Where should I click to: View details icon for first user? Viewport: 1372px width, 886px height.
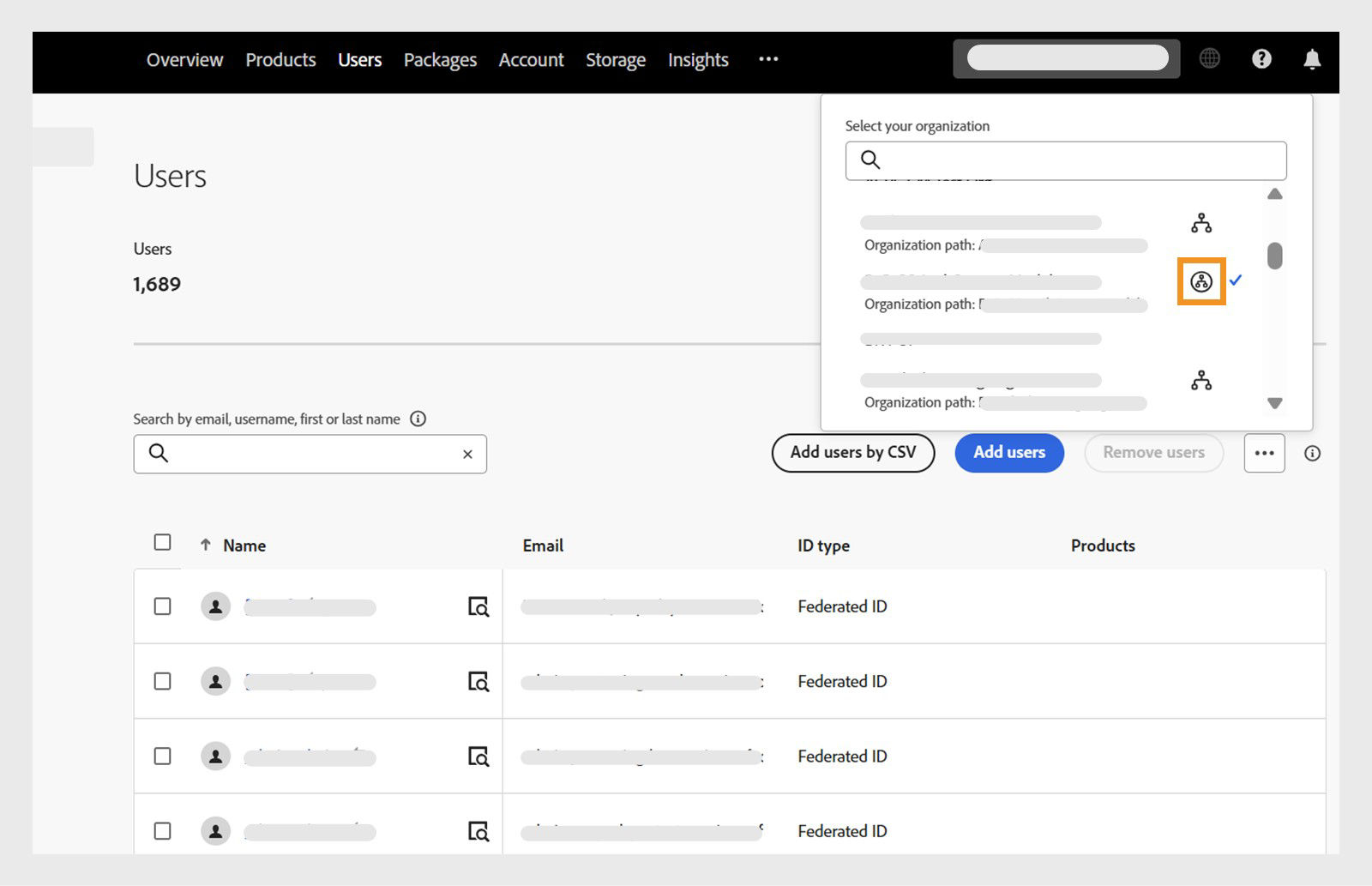(x=478, y=606)
